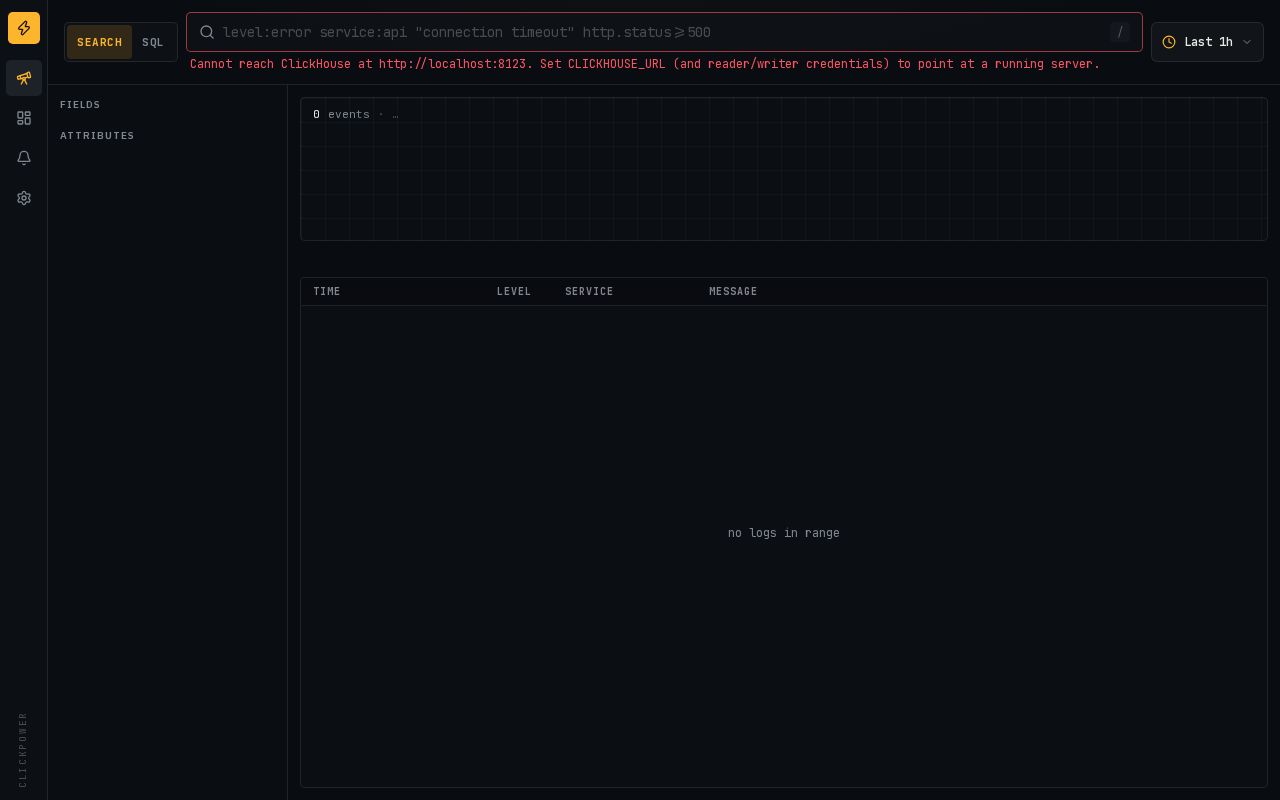This screenshot has width=1280, height=800.
Task: Switch to SEARCH query mode
Action: pyautogui.click(x=99, y=42)
